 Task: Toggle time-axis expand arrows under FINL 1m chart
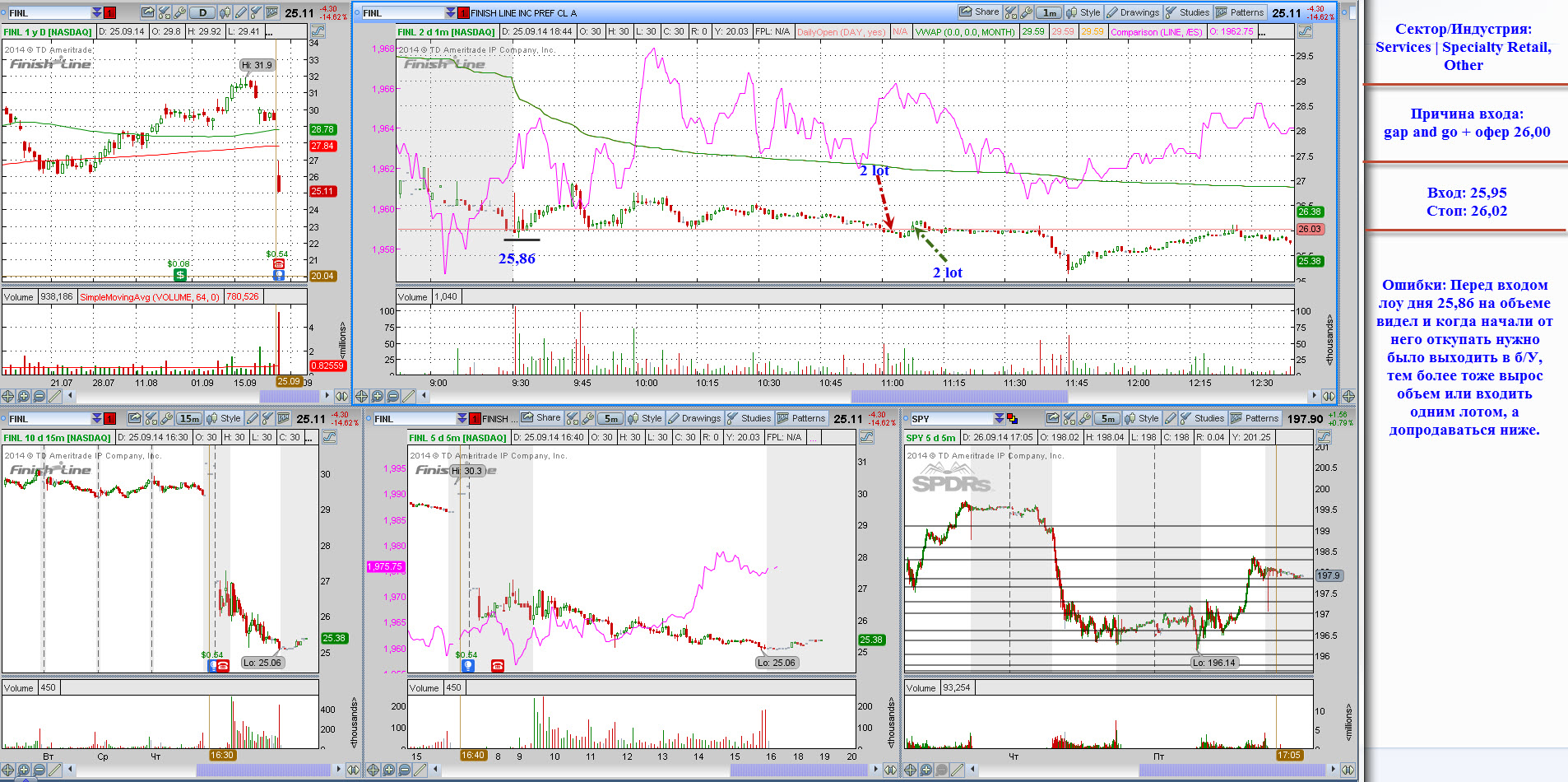1329,396
